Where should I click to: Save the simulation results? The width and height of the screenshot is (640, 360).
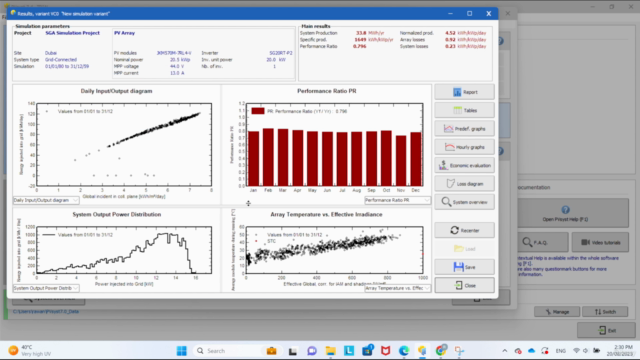click(x=464, y=267)
